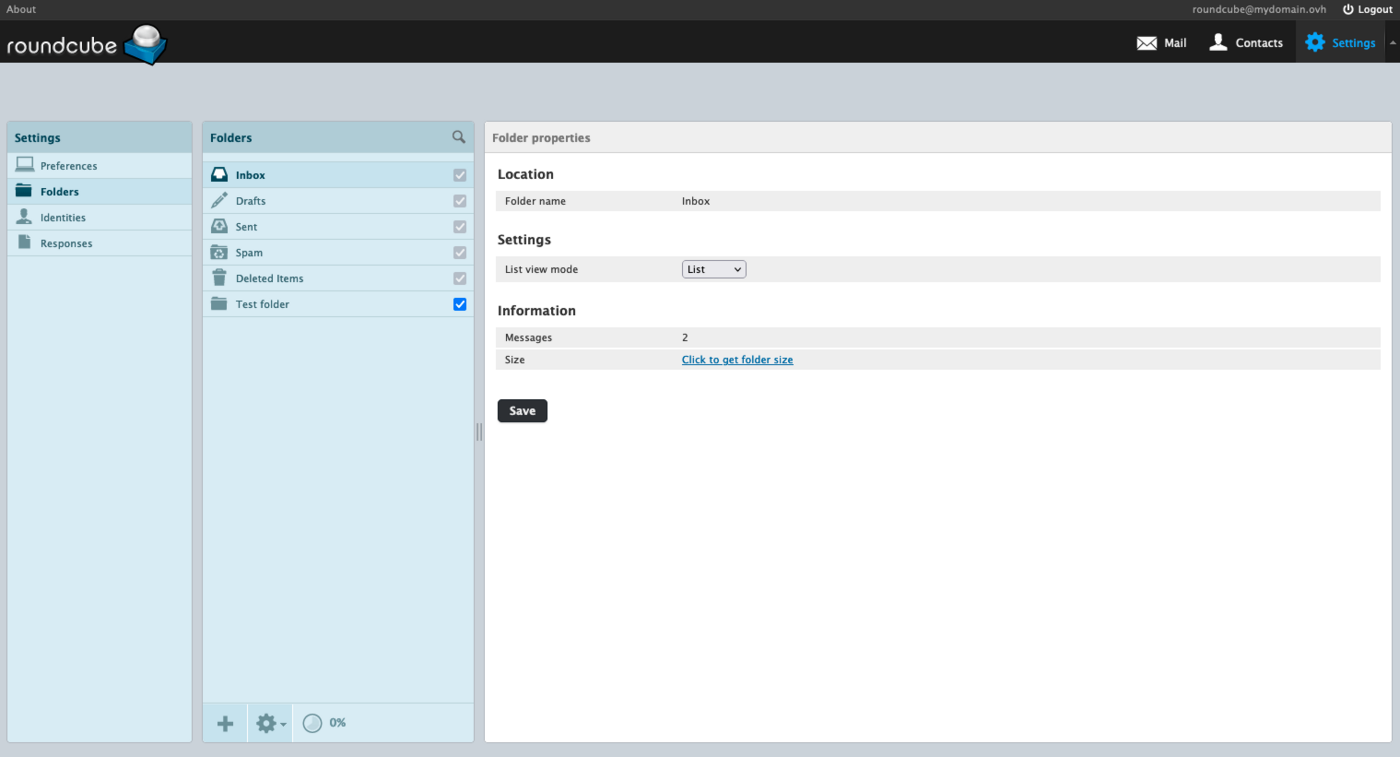Click the quota usage indicator showing 0%
This screenshot has height=757, width=1400.
(x=324, y=723)
